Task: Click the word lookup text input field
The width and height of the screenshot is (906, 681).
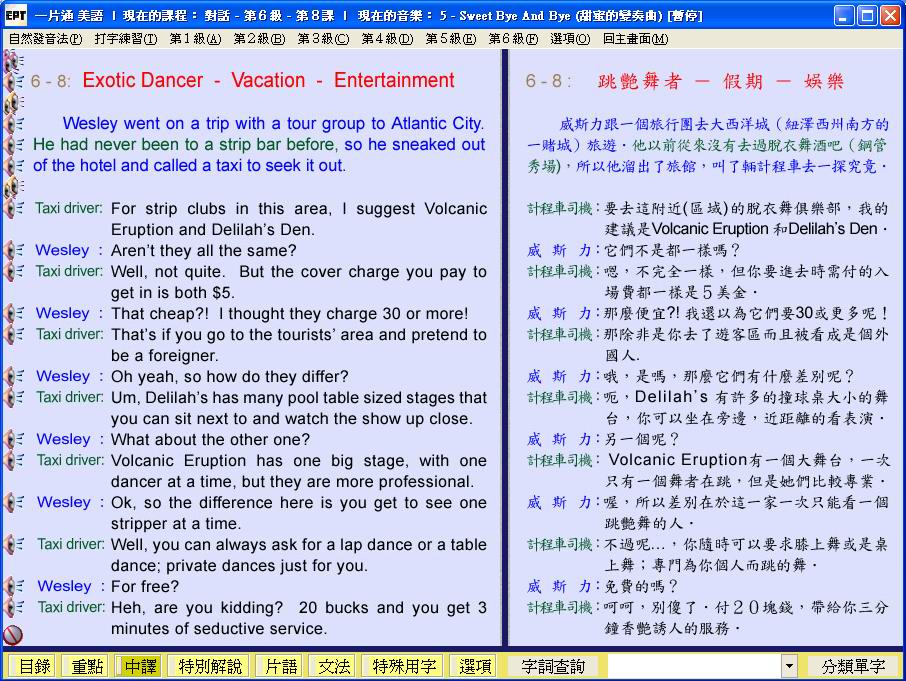Action: pos(693,666)
